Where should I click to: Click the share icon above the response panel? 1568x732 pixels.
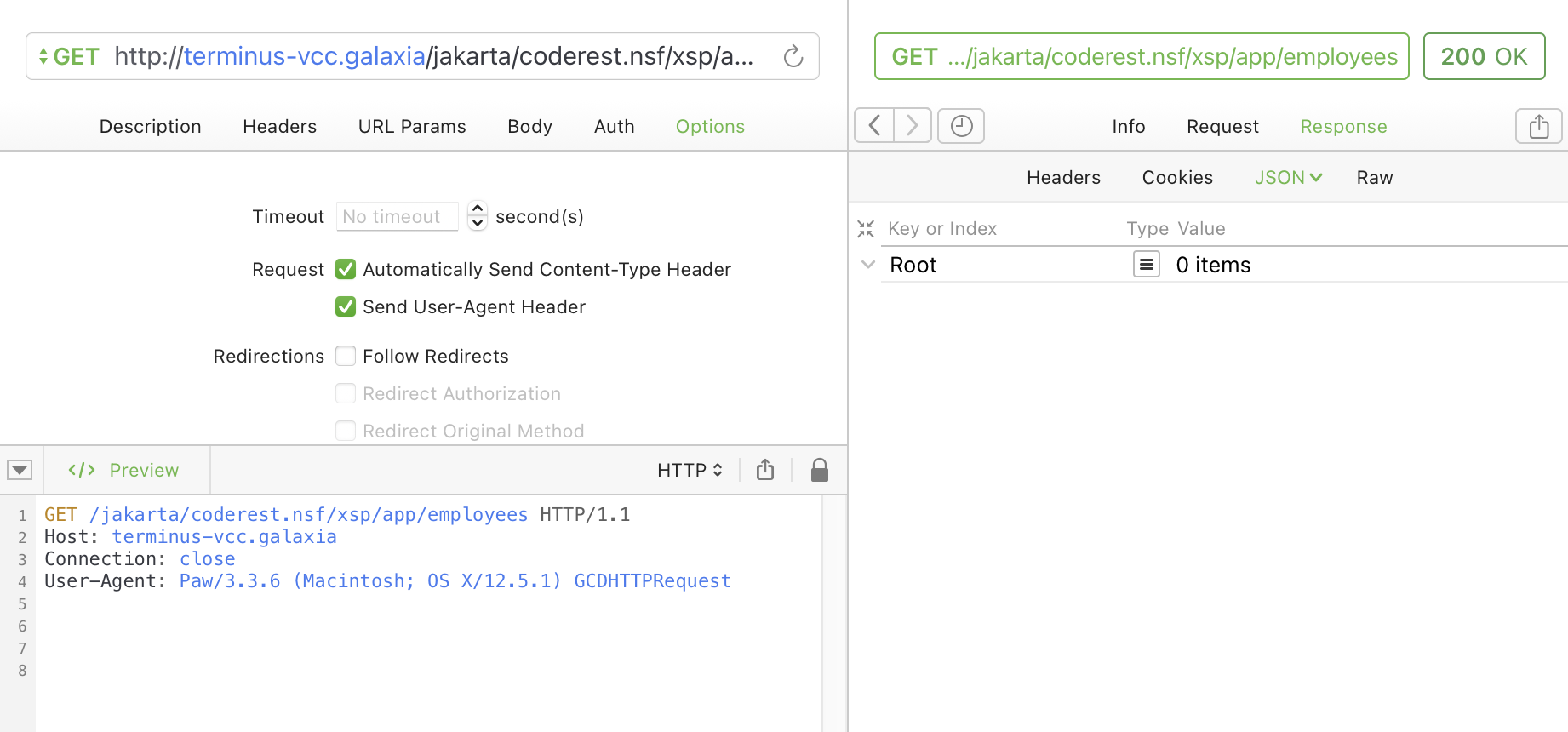1538,127
